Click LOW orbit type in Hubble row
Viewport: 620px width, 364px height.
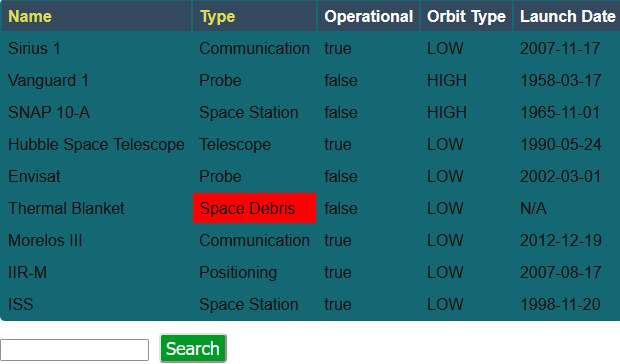466,144
